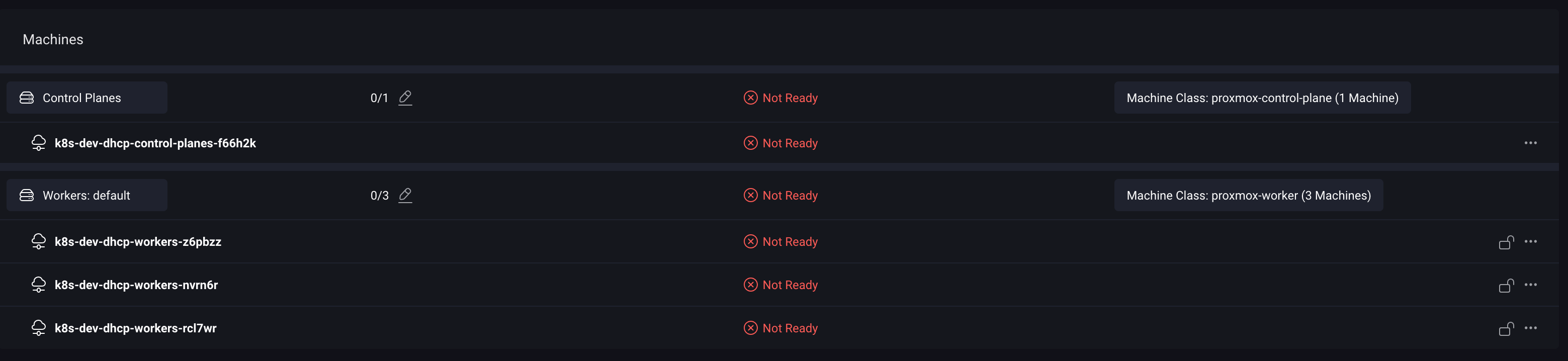Click the Not Ready error icon for Control Planes
Viewport: 1568px width, 361px height.
[750, 98]
